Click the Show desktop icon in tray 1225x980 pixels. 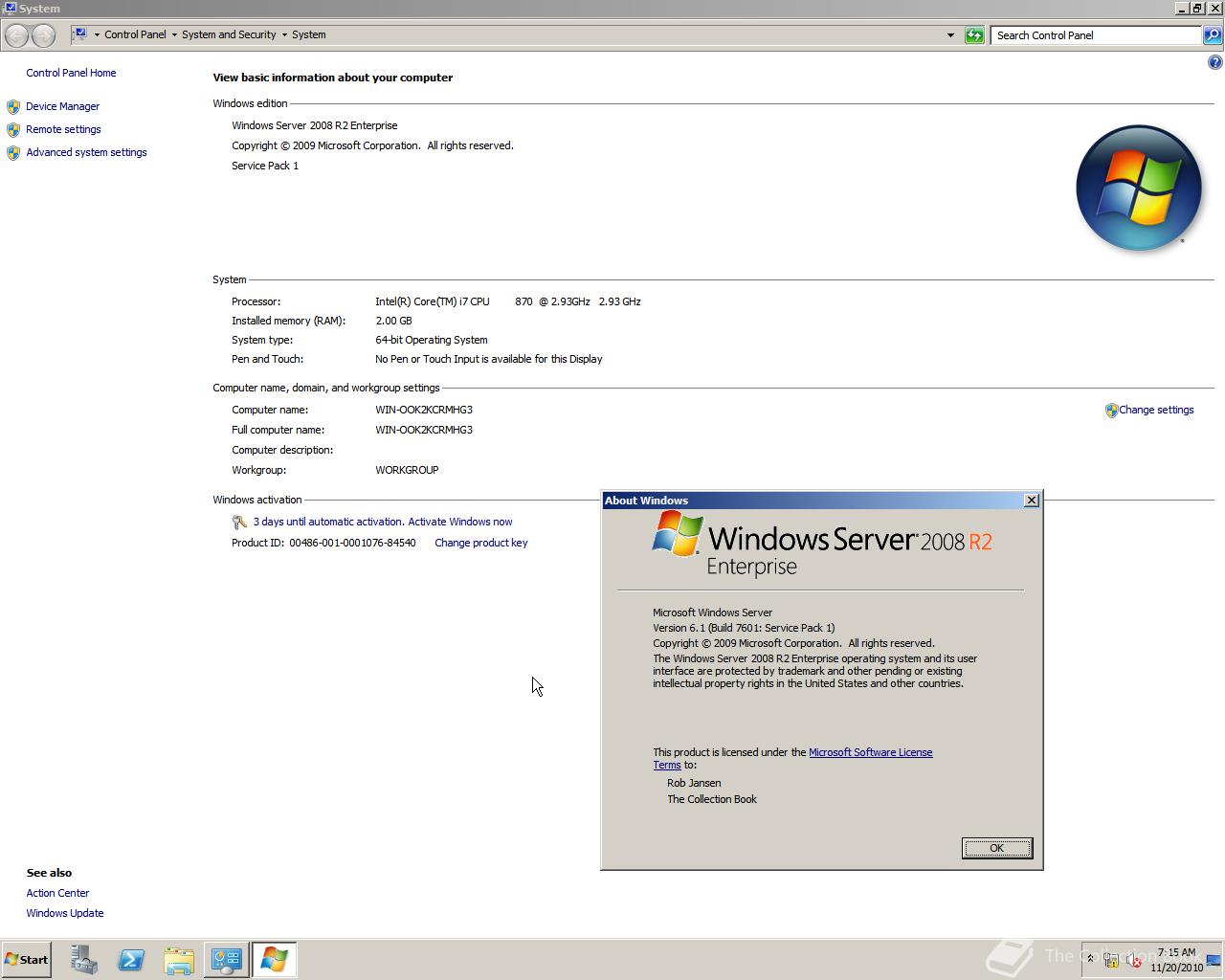1214,960
